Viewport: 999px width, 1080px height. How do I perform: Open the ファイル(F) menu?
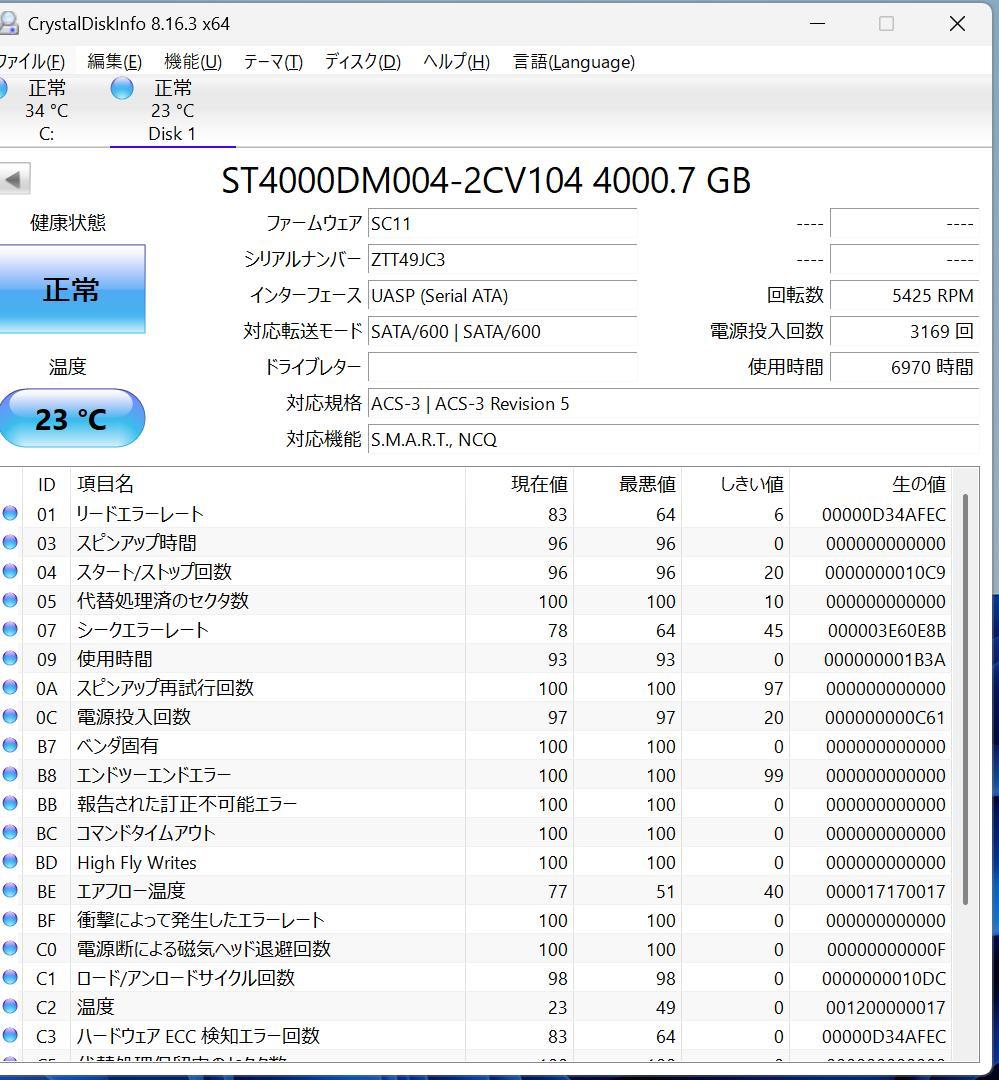point(32,62)
